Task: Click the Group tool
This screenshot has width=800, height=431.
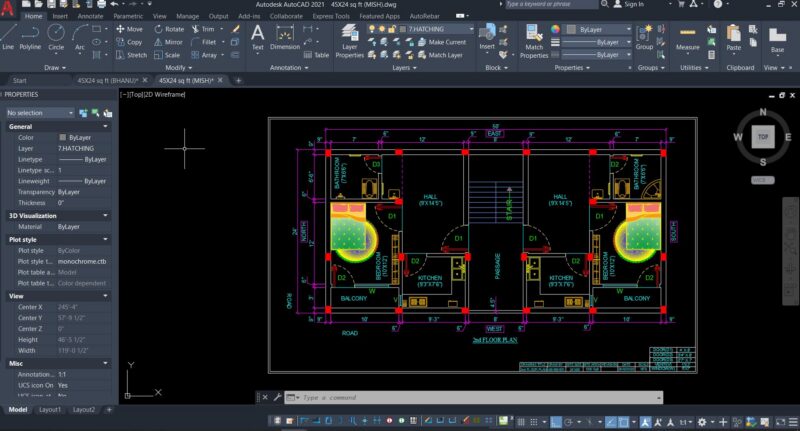Action: click(x=644, y=37)
